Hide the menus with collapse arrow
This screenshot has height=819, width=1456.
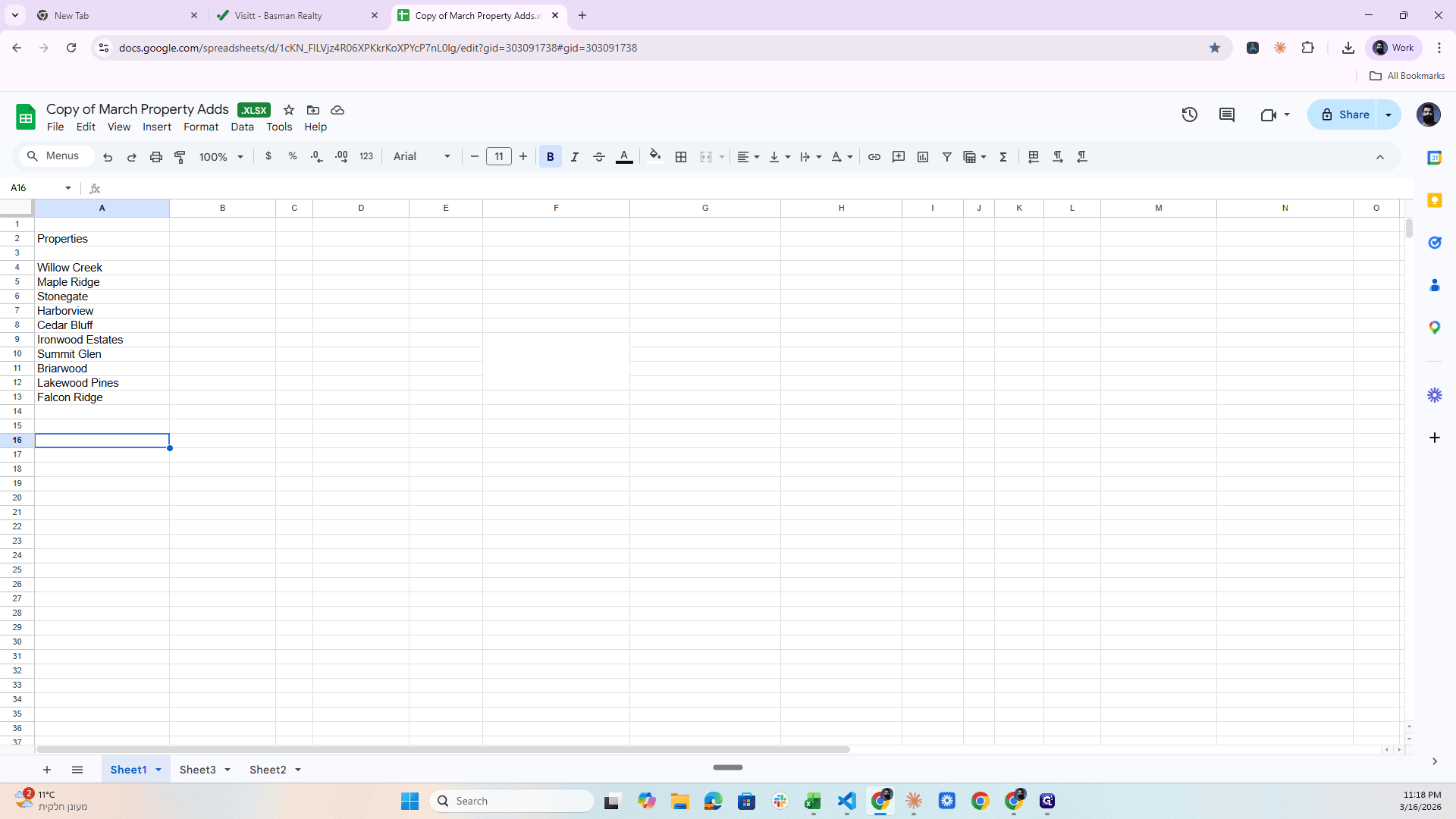(x=1380, y=157)
